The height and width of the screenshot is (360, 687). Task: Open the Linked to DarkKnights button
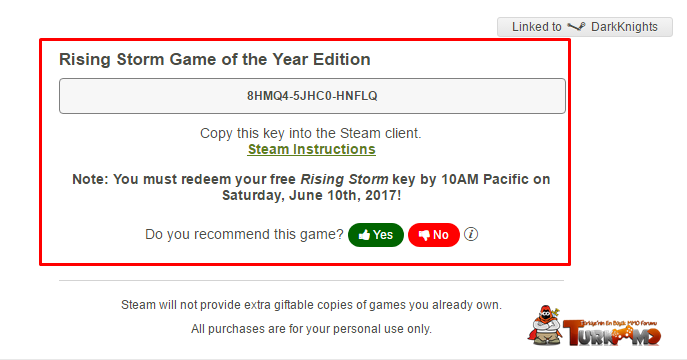(x=584, y=27)
